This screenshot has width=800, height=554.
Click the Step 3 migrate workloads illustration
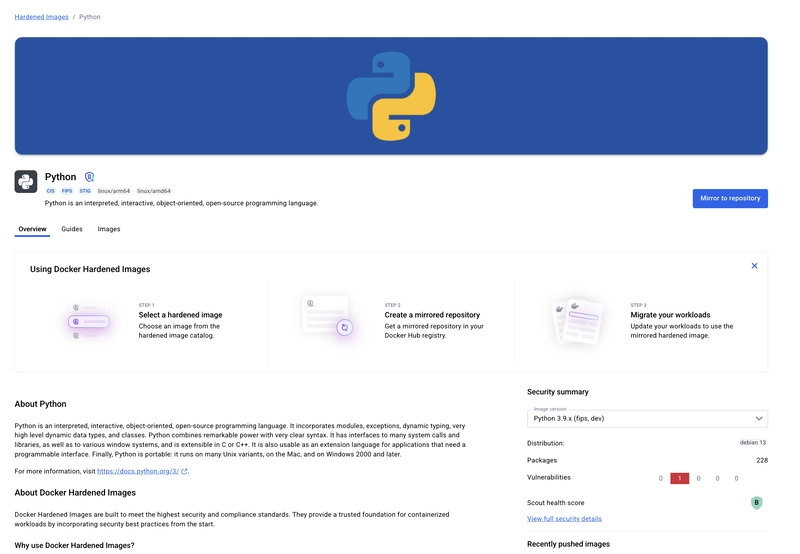577,321
